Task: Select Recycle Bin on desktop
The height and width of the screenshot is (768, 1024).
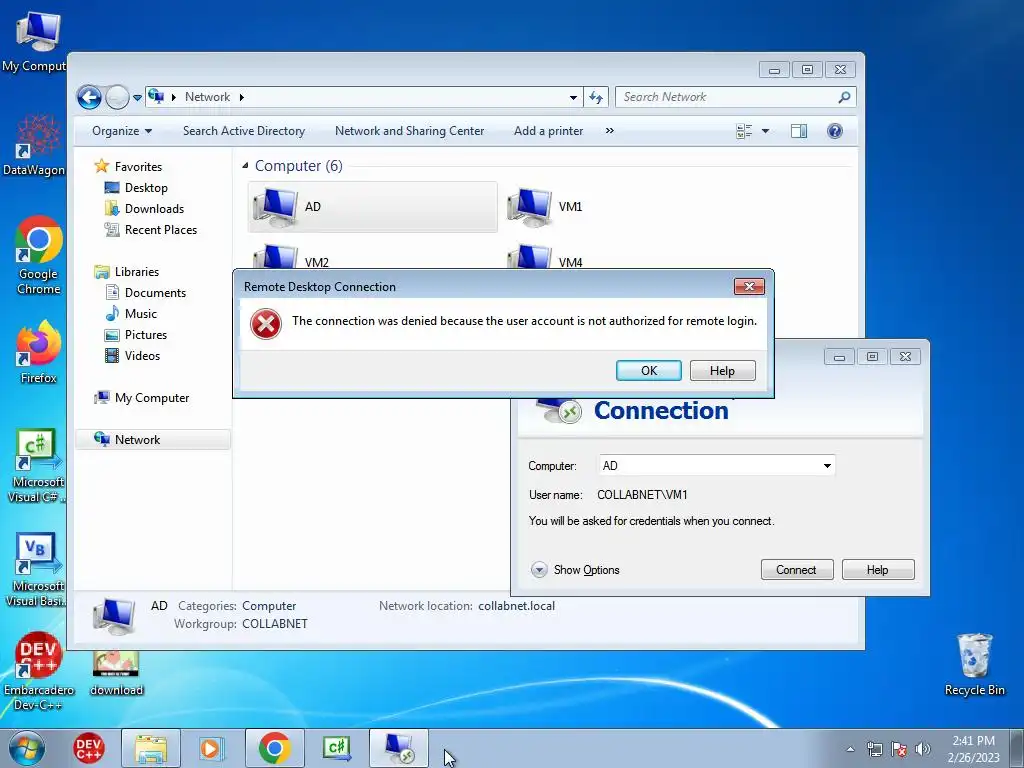Action: point(974,665)
